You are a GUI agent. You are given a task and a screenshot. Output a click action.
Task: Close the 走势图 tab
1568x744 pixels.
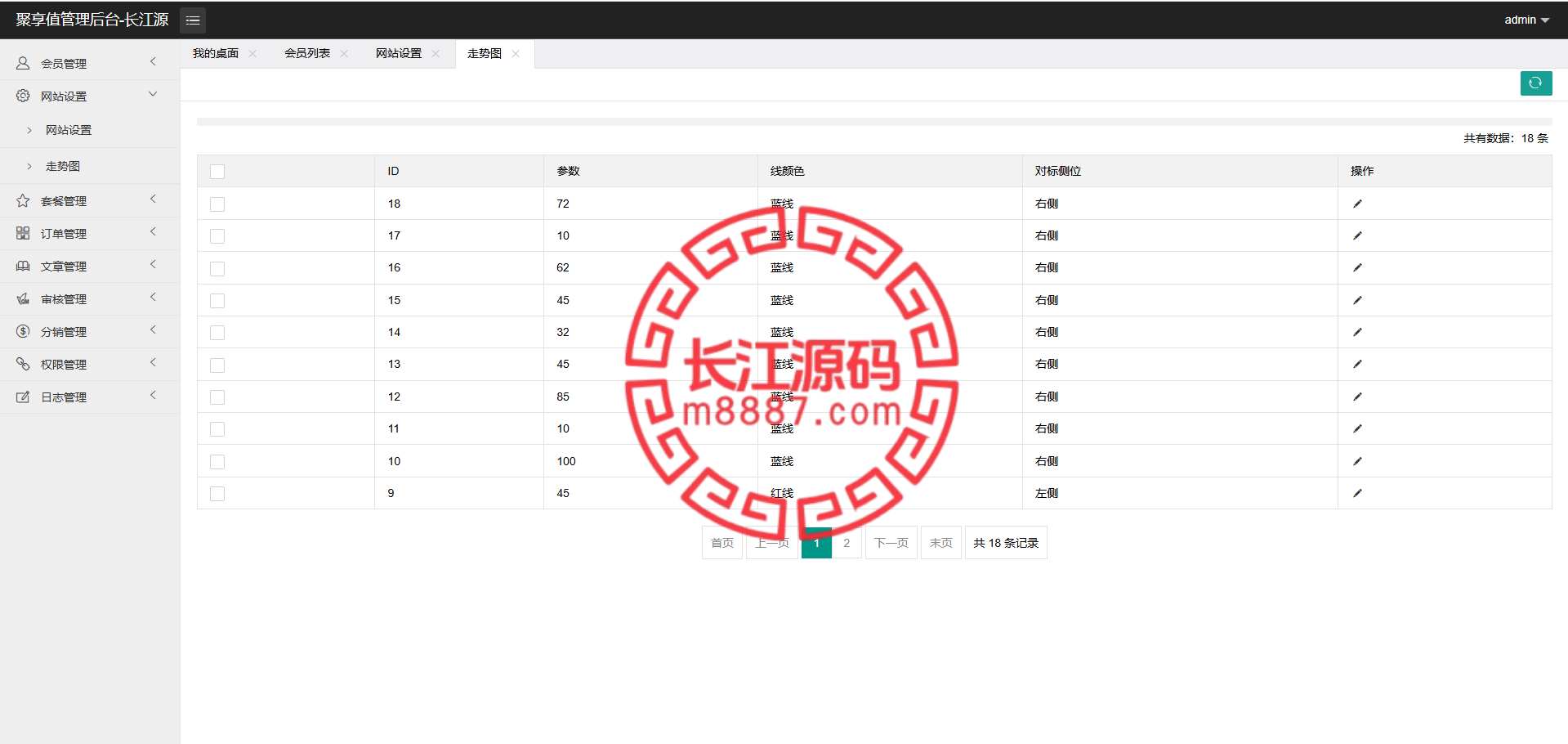coord(516,53)
